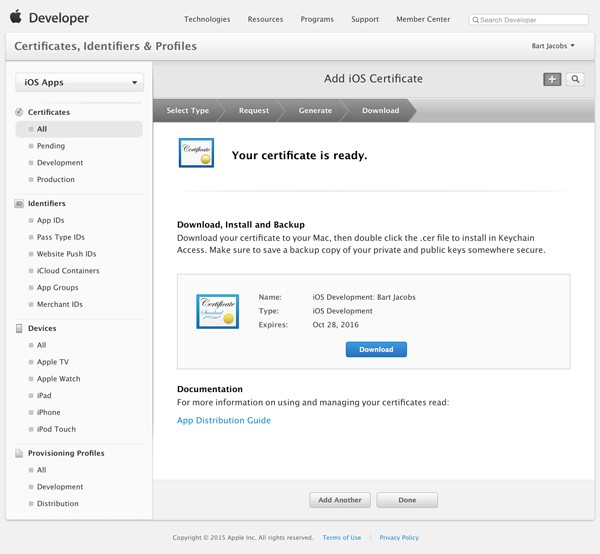Open App Groups
The image size is (600, 554).
pyautogui.click(x=57, y=288)
